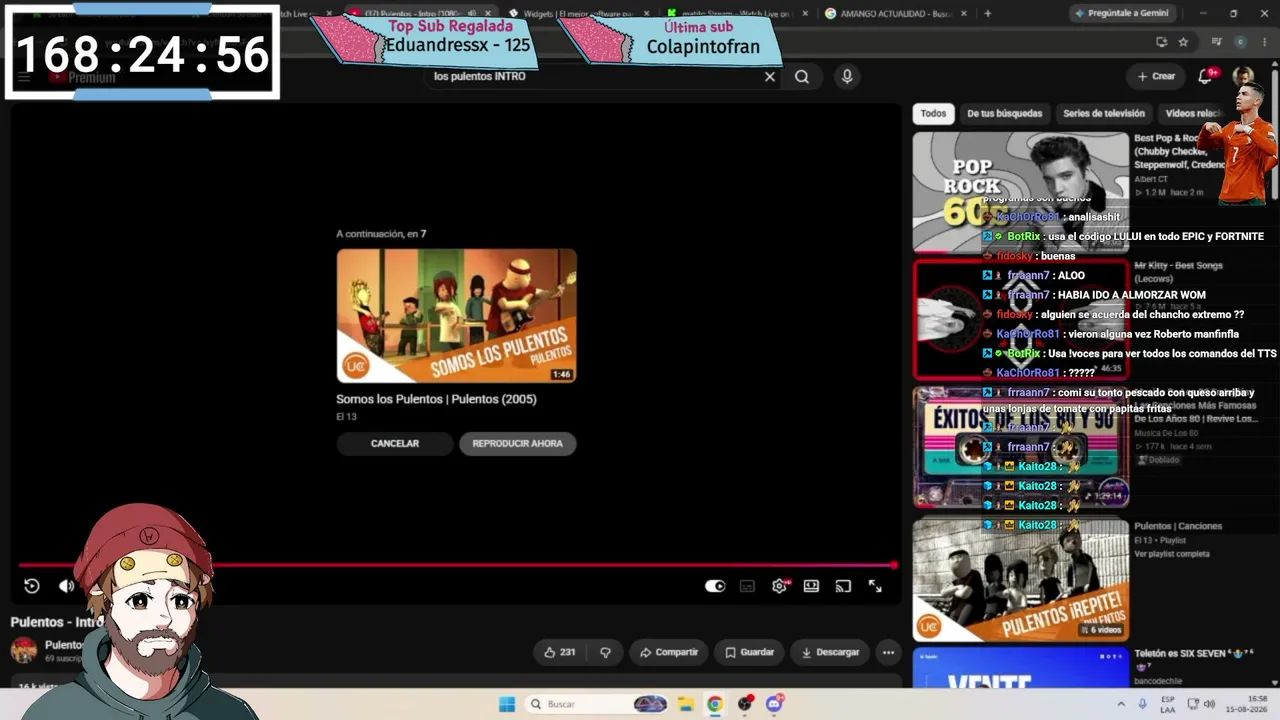Toggle the autoplay switch in the player

tap(715, 586)
